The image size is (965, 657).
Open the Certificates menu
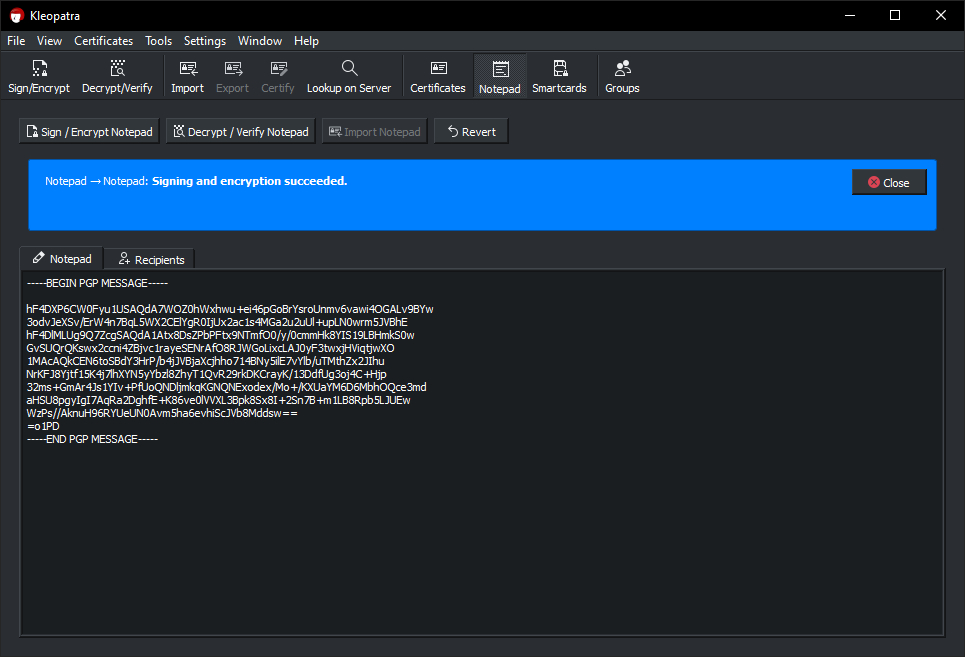click(x=103, y=41)
